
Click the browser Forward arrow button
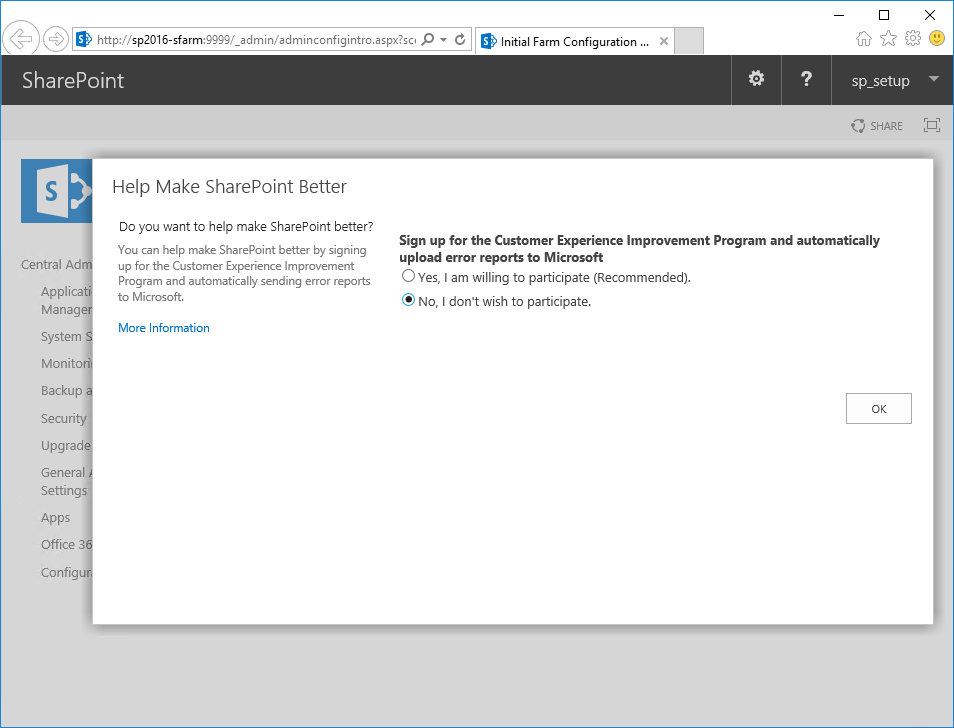click(x=55, y=40)
